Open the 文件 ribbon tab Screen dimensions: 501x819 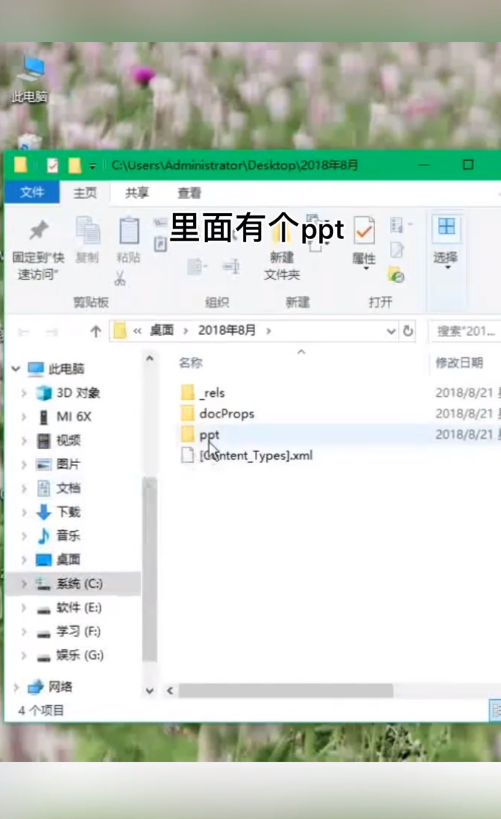click(32, 192)
